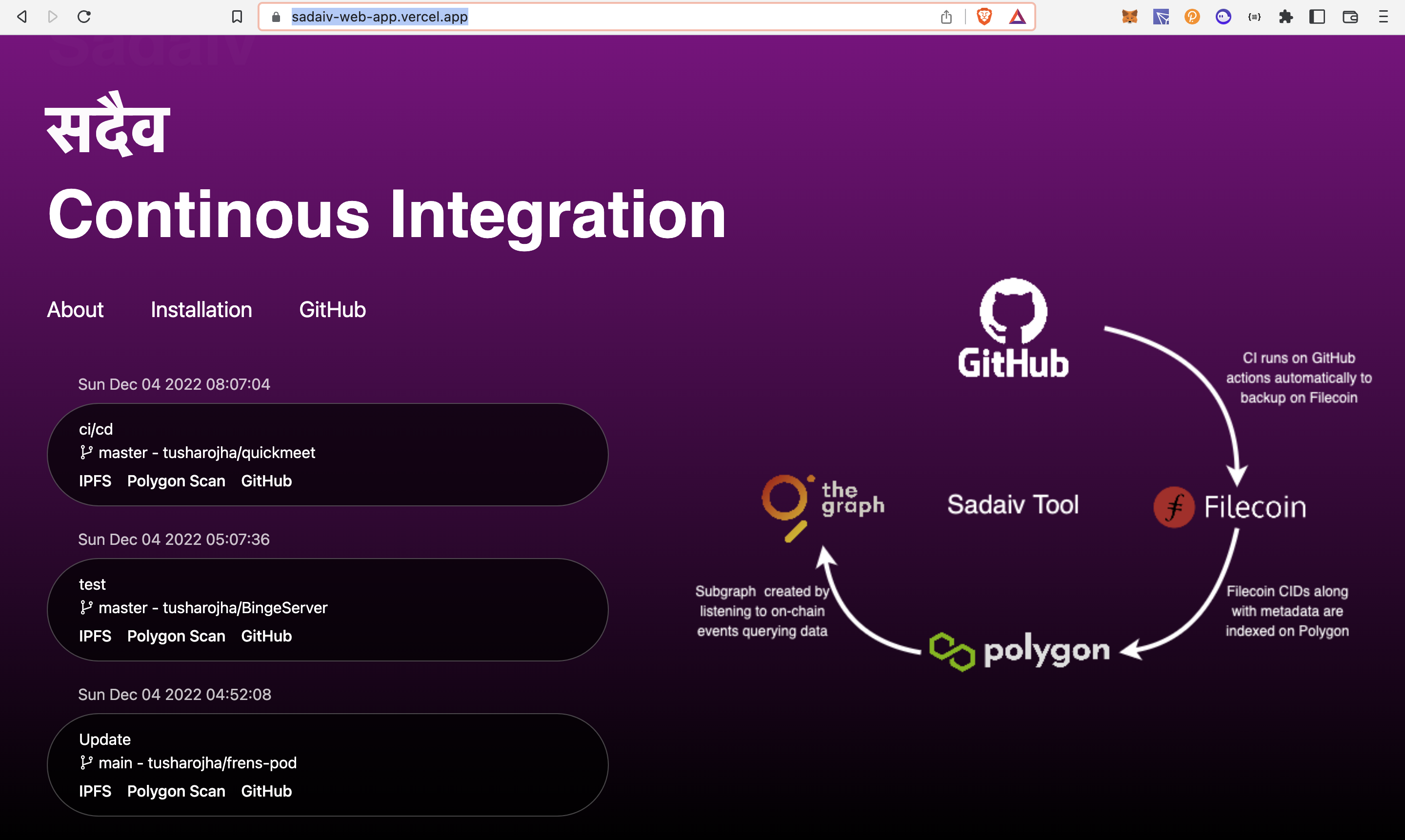Open IPFS link for BingeServer build
Screen dimensions: 1405x840
(x=95, y=636)
